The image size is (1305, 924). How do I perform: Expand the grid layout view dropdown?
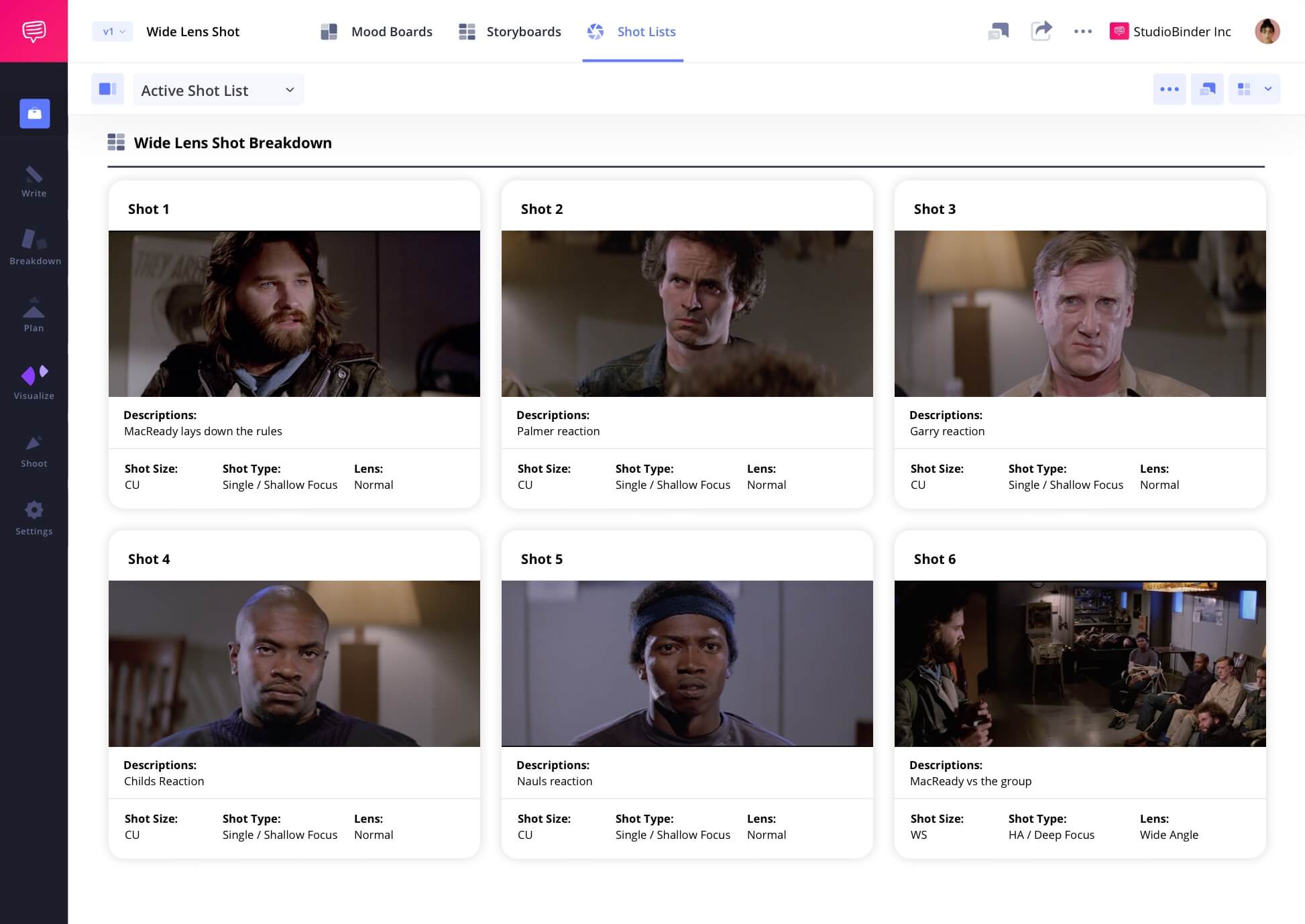[x=1254, y=89]
